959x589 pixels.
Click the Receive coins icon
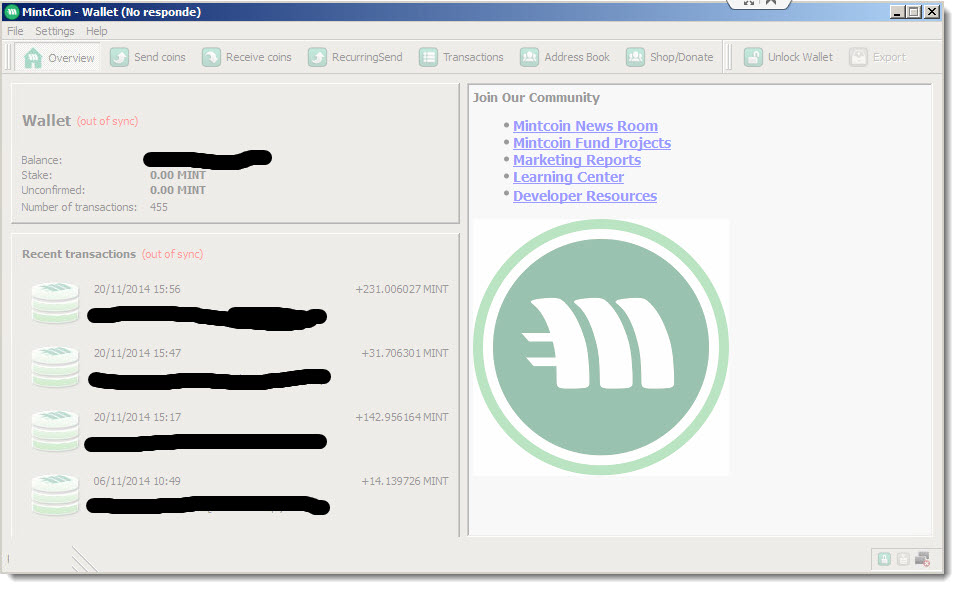click(211, 57)
